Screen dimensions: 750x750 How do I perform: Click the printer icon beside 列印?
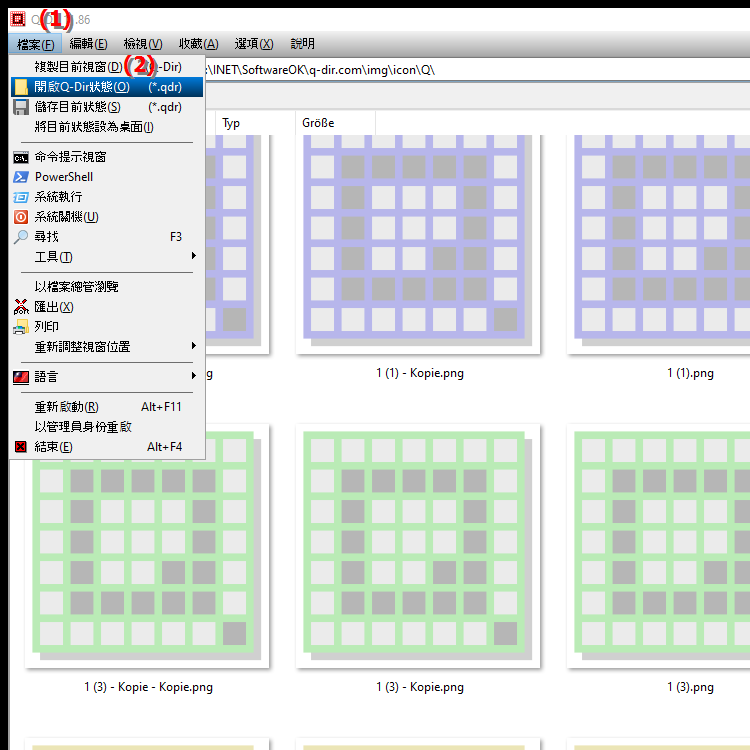(21, 327)
